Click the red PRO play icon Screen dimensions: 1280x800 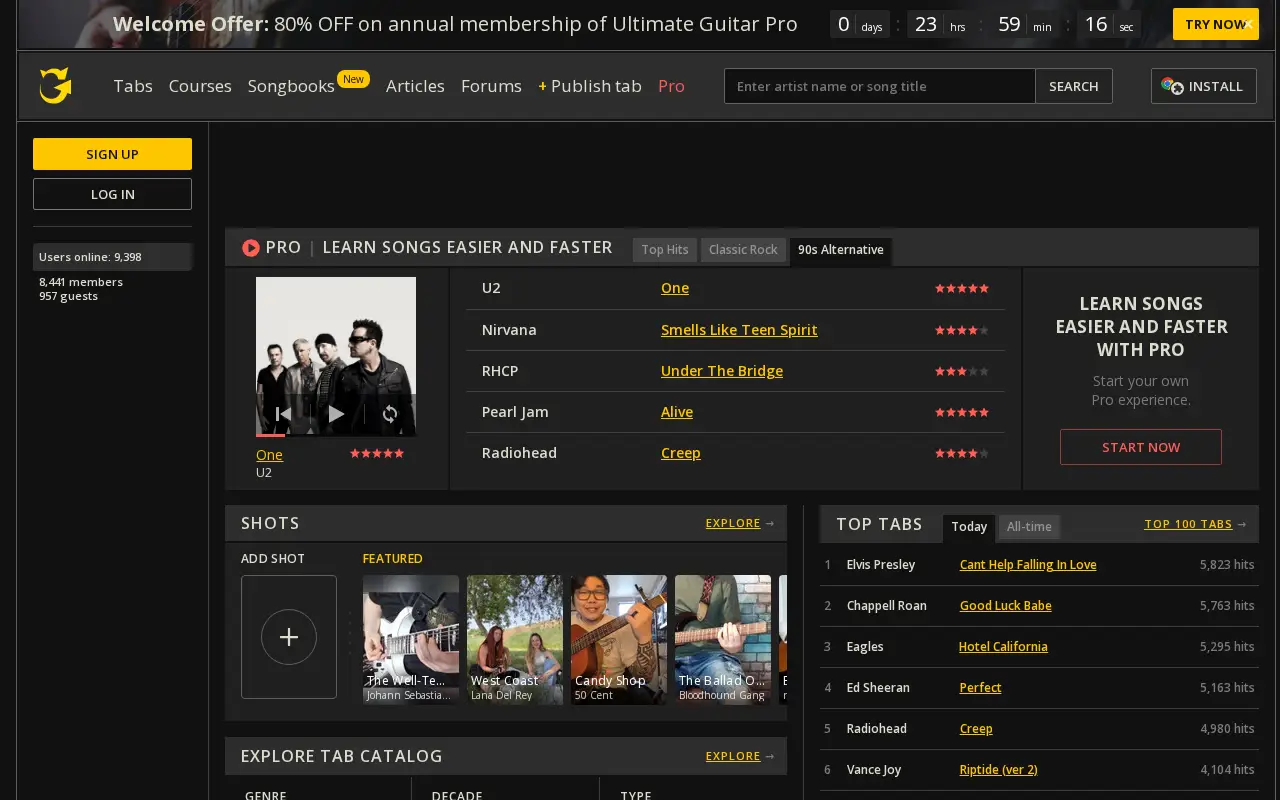(251, 247)
